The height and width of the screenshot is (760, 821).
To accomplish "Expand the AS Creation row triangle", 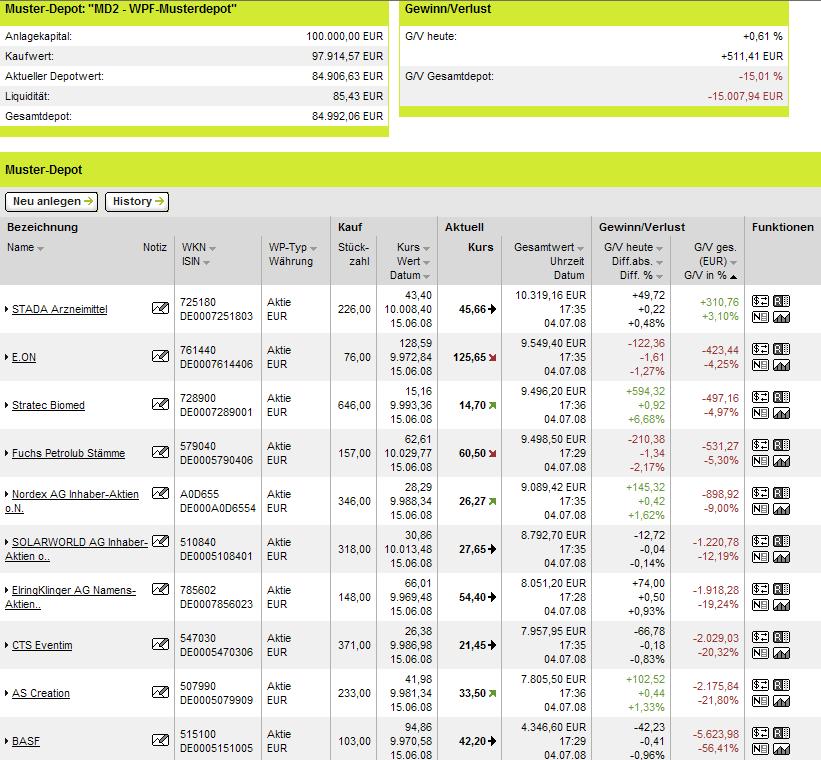I will [x=7, y=693].
